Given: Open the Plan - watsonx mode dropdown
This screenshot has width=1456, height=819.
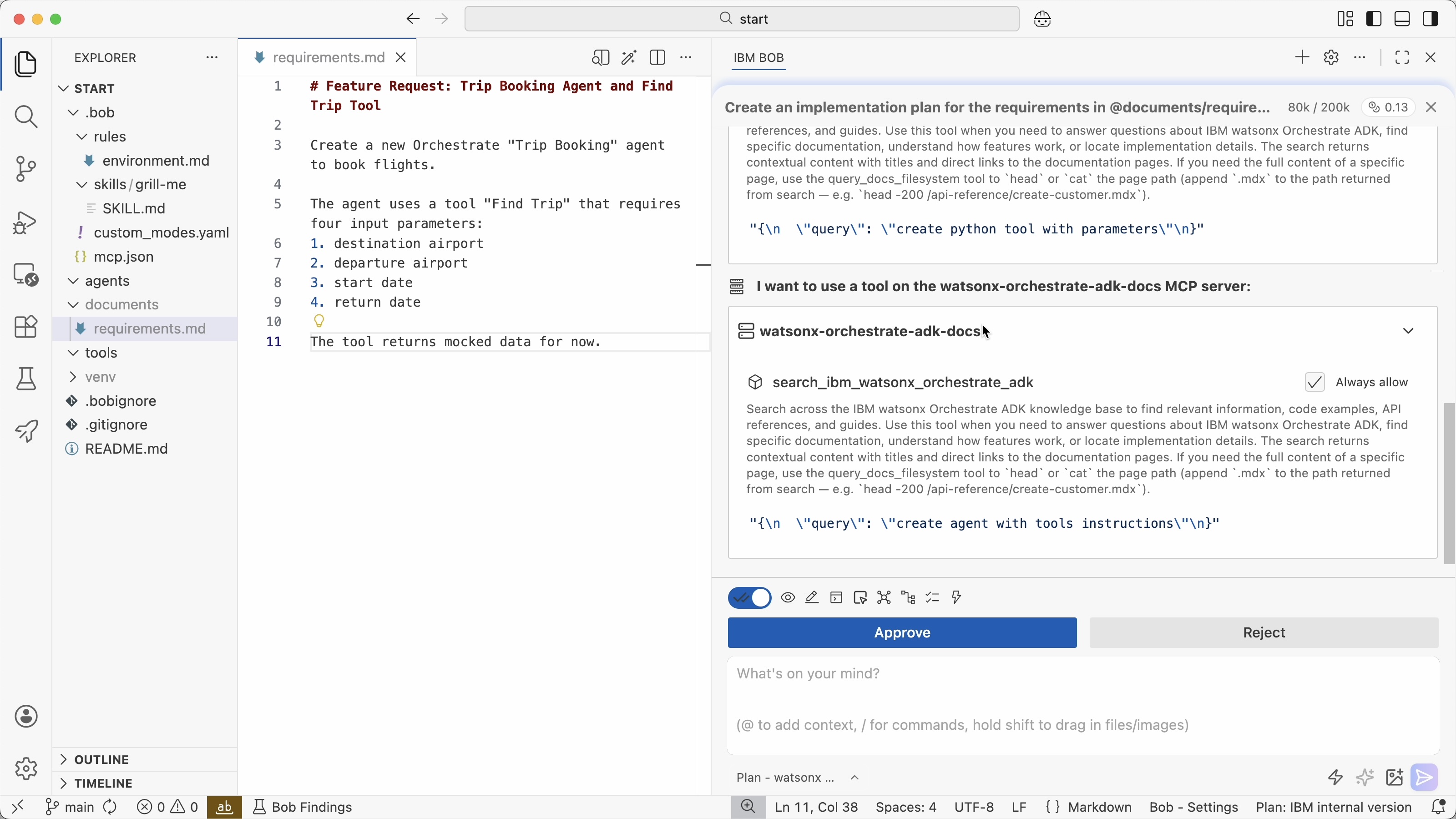Looking at the screenshot, I should 798,779.
